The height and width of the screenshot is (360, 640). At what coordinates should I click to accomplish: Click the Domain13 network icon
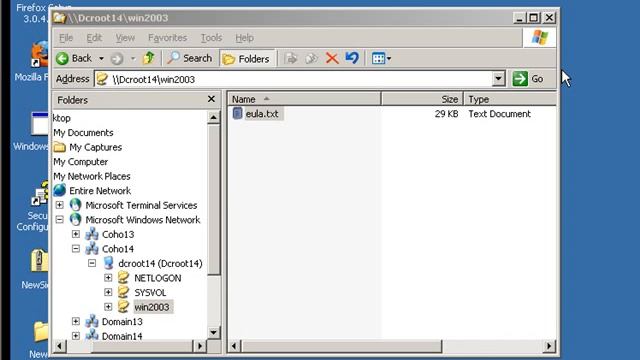point(92,321)
